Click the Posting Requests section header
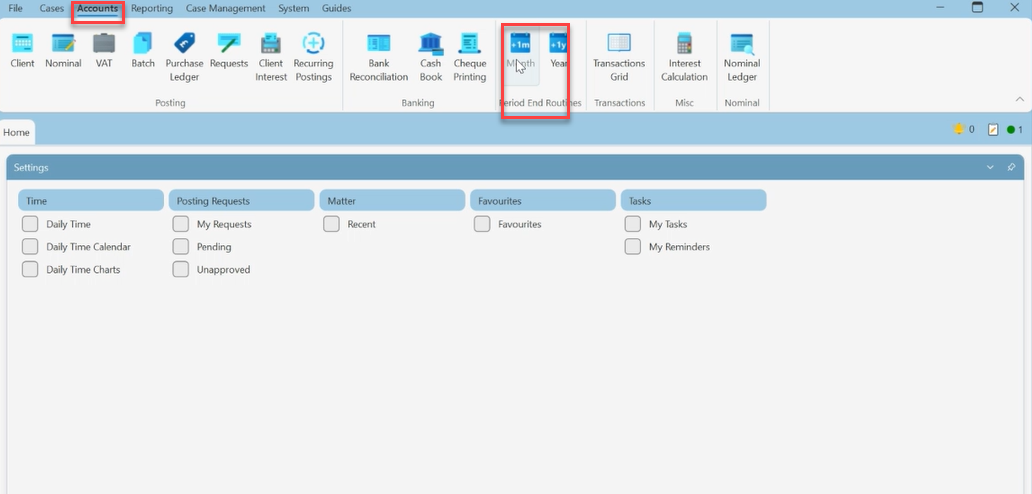Image resolution: width=1032 pixels, height=494 pixels. click(x=242, y=201)
